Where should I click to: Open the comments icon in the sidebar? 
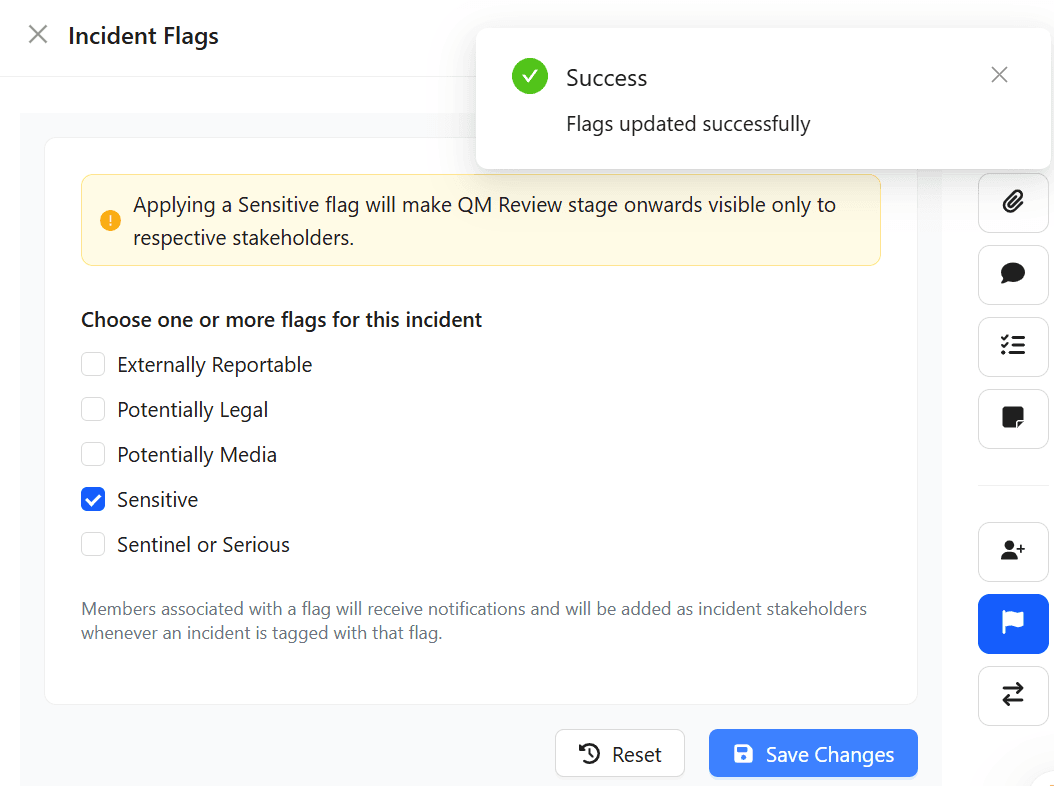click(x=1013, y=274)
